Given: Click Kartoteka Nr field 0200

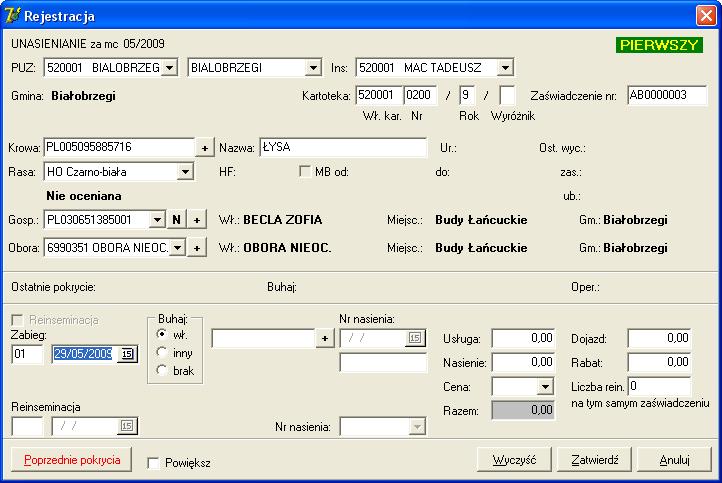Looking at the screenshot, I should point(420,95).
